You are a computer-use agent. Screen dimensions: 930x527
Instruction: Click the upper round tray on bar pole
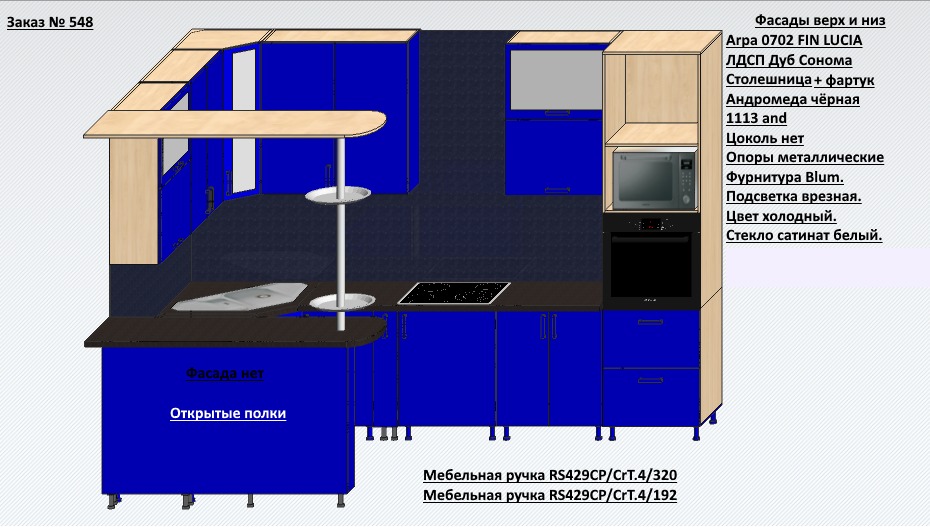[338, 194]
